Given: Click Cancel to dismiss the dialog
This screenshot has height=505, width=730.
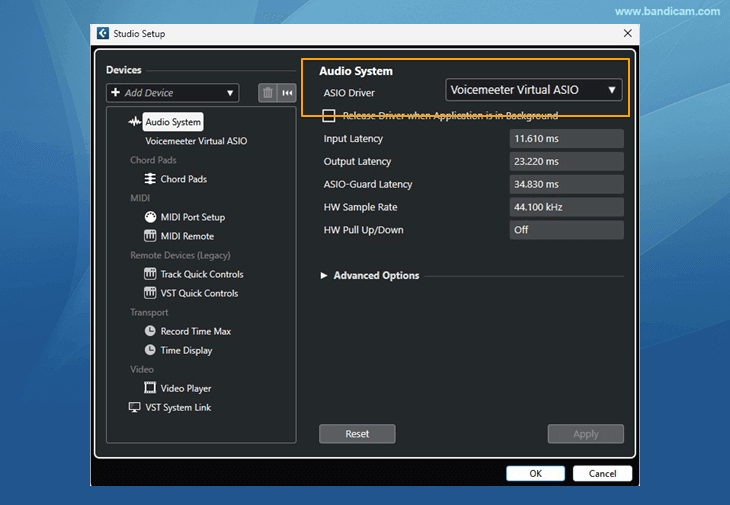Looking at the screenshot, I should [x=602, y=473].
